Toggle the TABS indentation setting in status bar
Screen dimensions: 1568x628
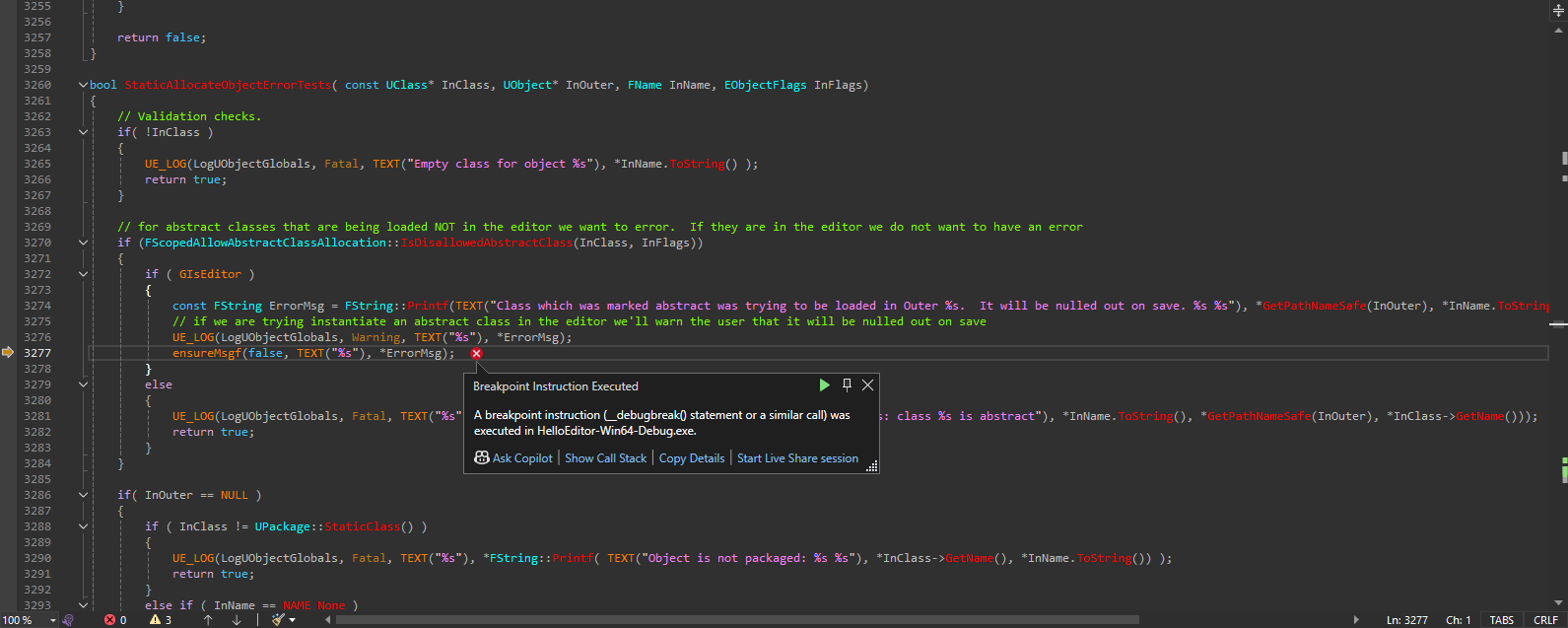click(1501, 620)
